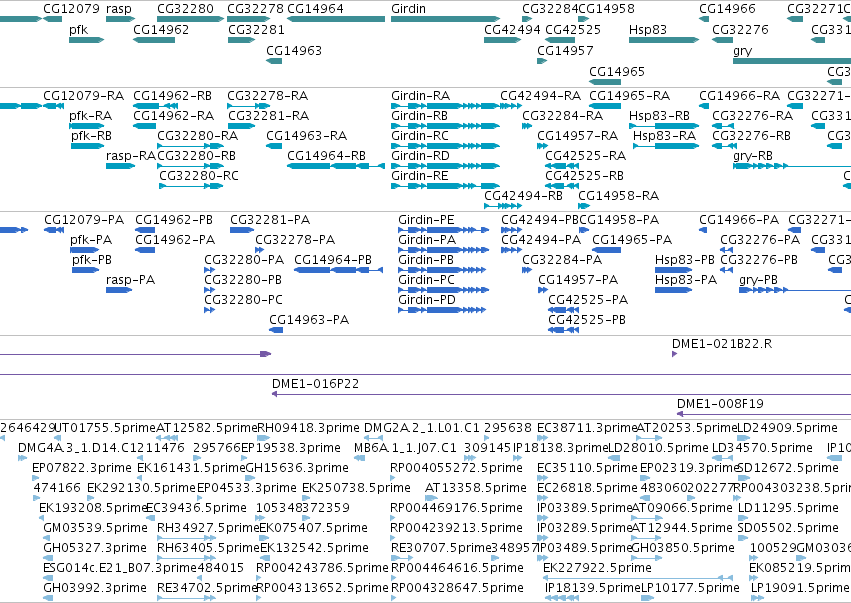Screen dimensions: 851x603
Task: Select the CG32280 gene bar
Action: point(190,19)
